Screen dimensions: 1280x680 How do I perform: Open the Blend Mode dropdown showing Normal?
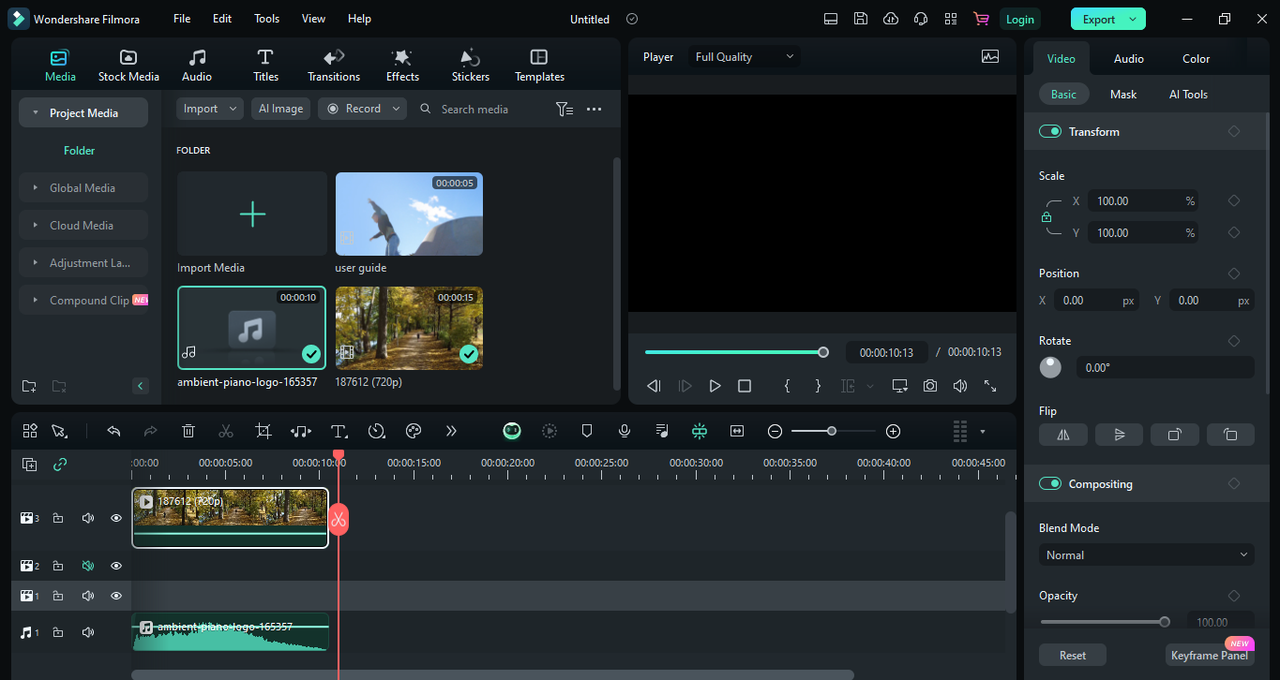[x=1146, y=554]
